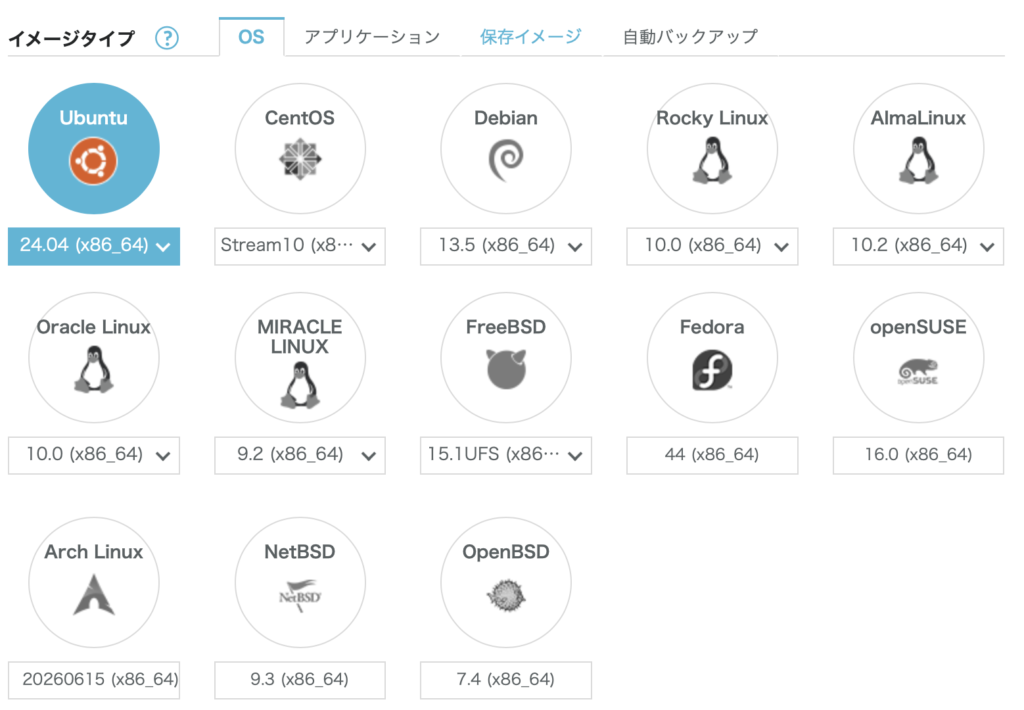
Task: Switch to 保存イメージ tab
Action: click(x=530, y=37)
